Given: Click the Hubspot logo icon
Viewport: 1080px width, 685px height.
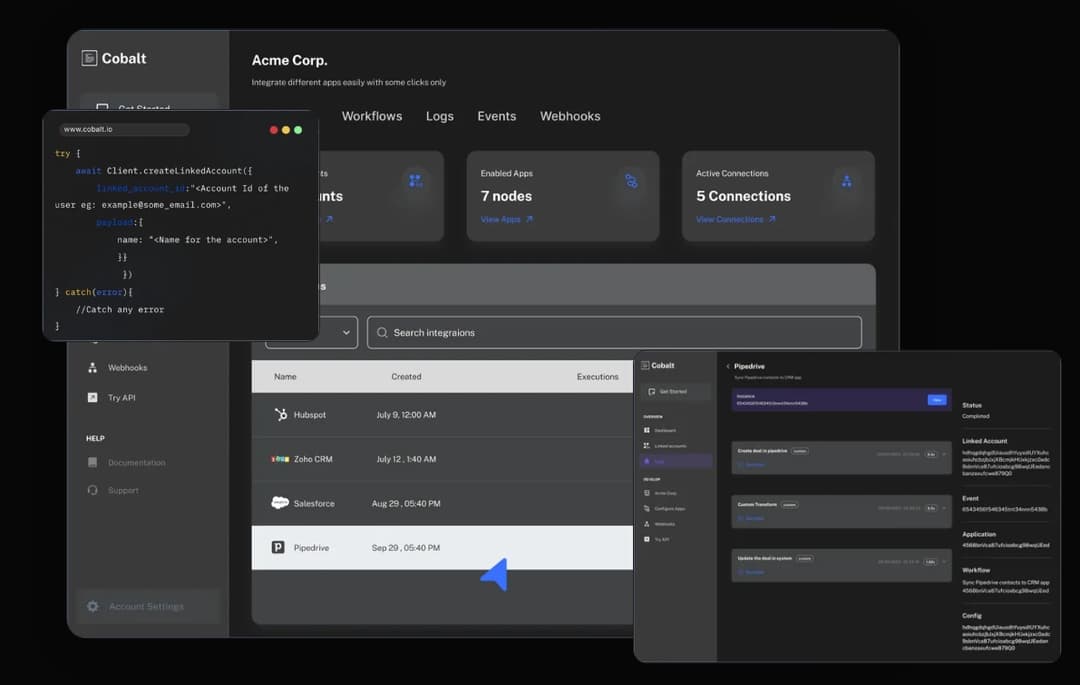Looking at the screenshot, I should tap(281, 414).
